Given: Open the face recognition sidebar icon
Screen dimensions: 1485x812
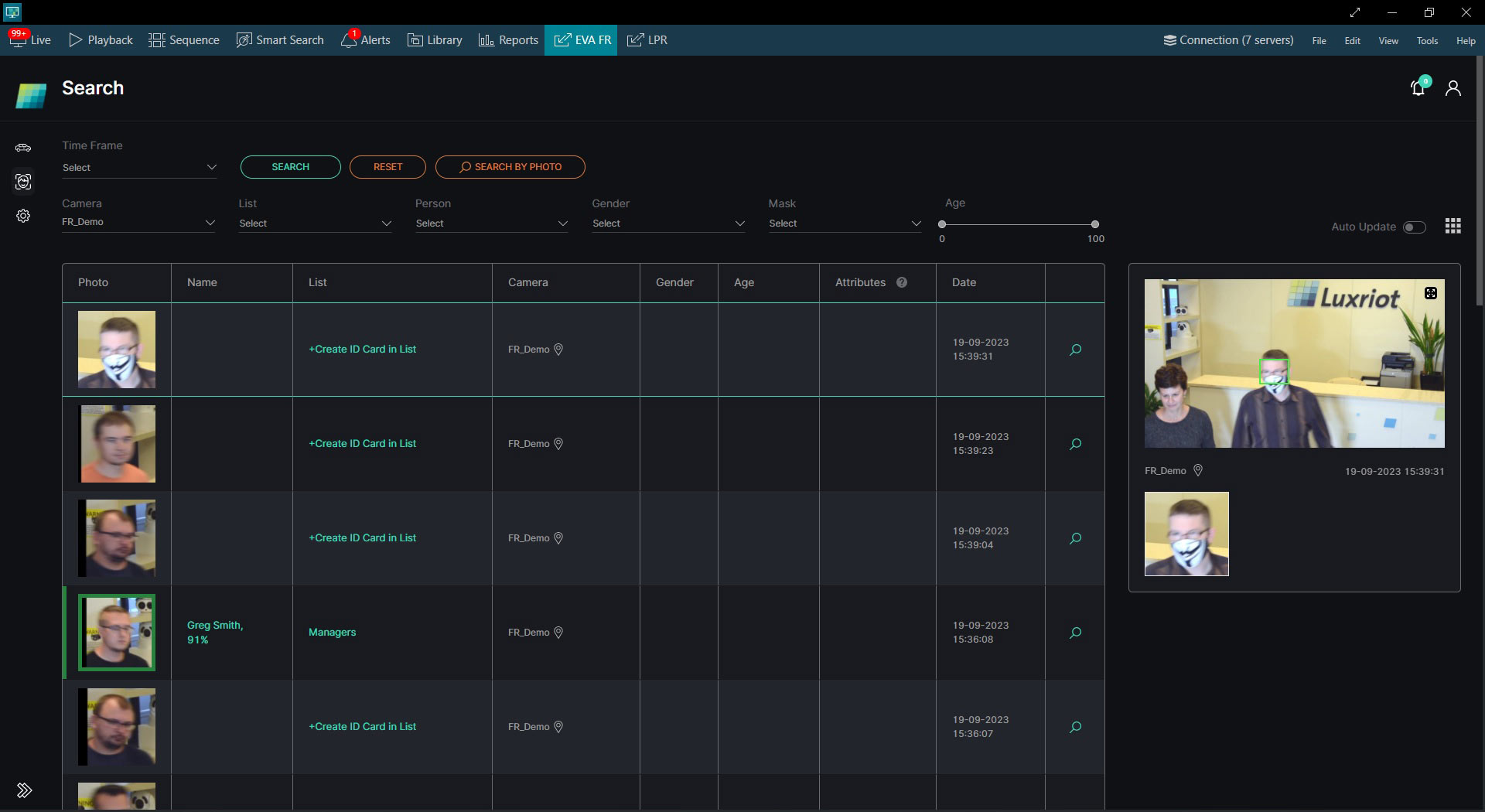Looking at the screenshot, I should (x=23, y=182).
